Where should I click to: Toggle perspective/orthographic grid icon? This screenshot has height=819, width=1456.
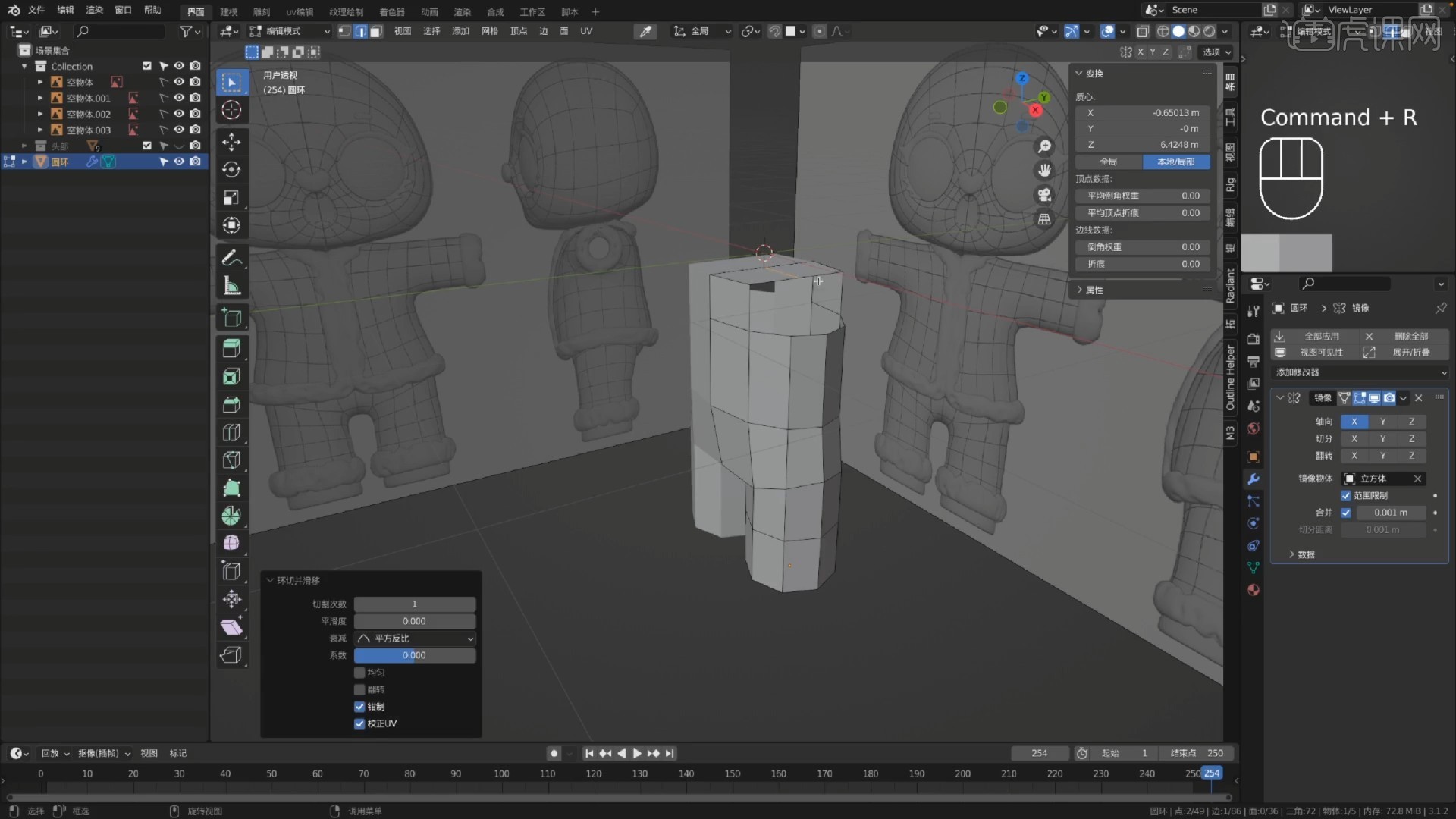1044,219
